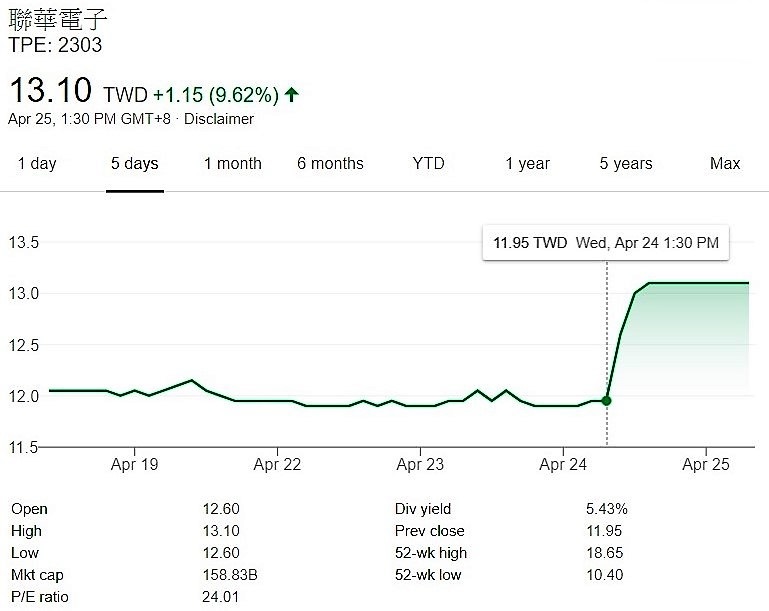This screenshot has width=769, height=611.
Task: Select the 1 day range tab
Action: 37,163
